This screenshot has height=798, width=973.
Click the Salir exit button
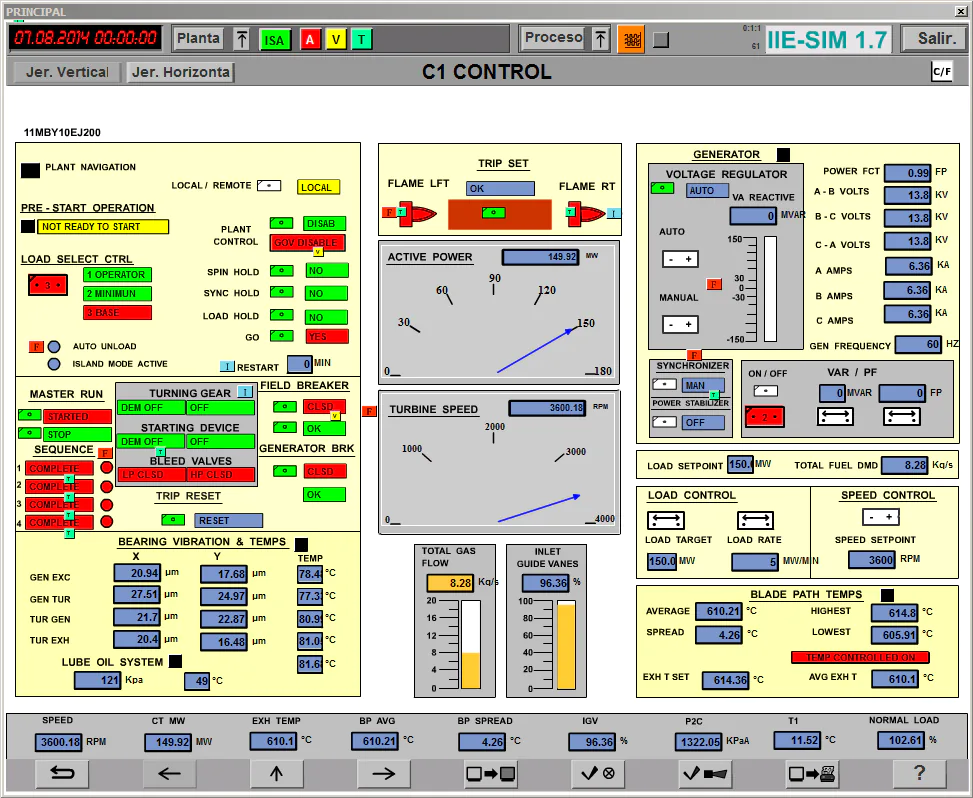click(x=936, y=39)
